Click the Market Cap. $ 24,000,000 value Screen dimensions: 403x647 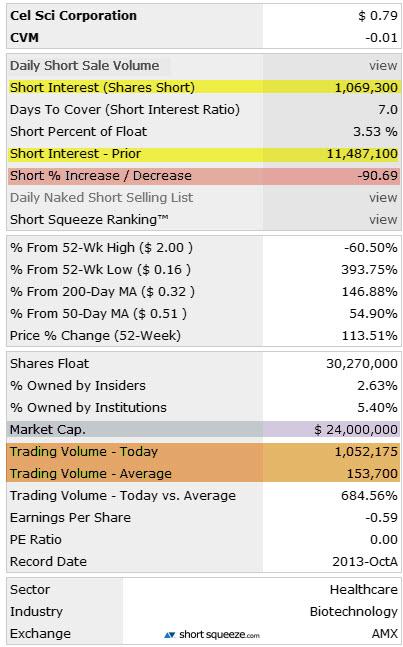click(x=356, y=430)
